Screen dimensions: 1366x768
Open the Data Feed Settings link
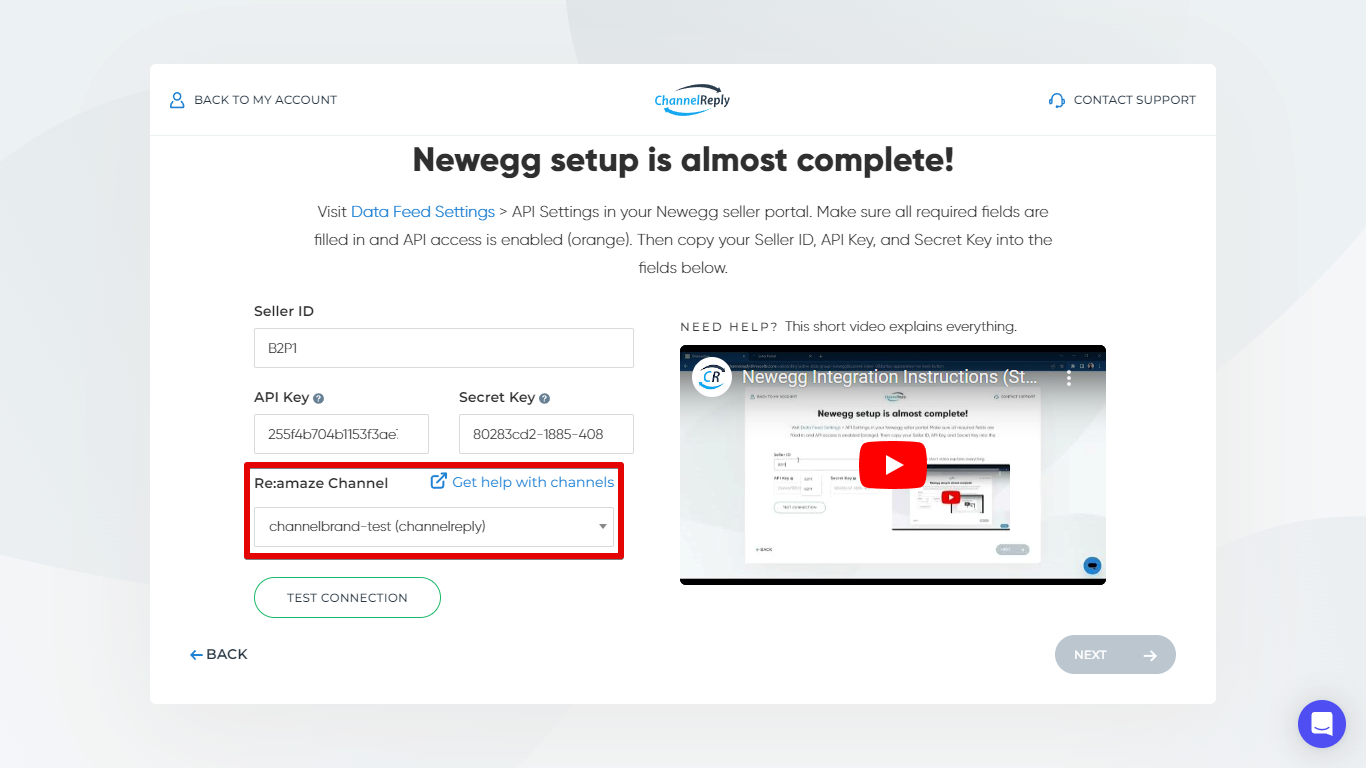(x=423, y=212)
